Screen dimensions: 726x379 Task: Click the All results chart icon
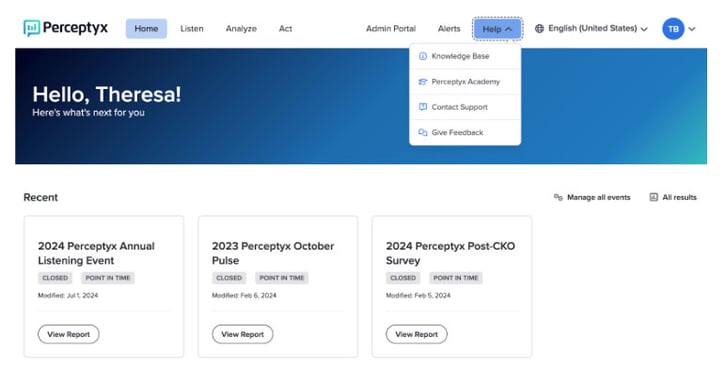(653, 197)
